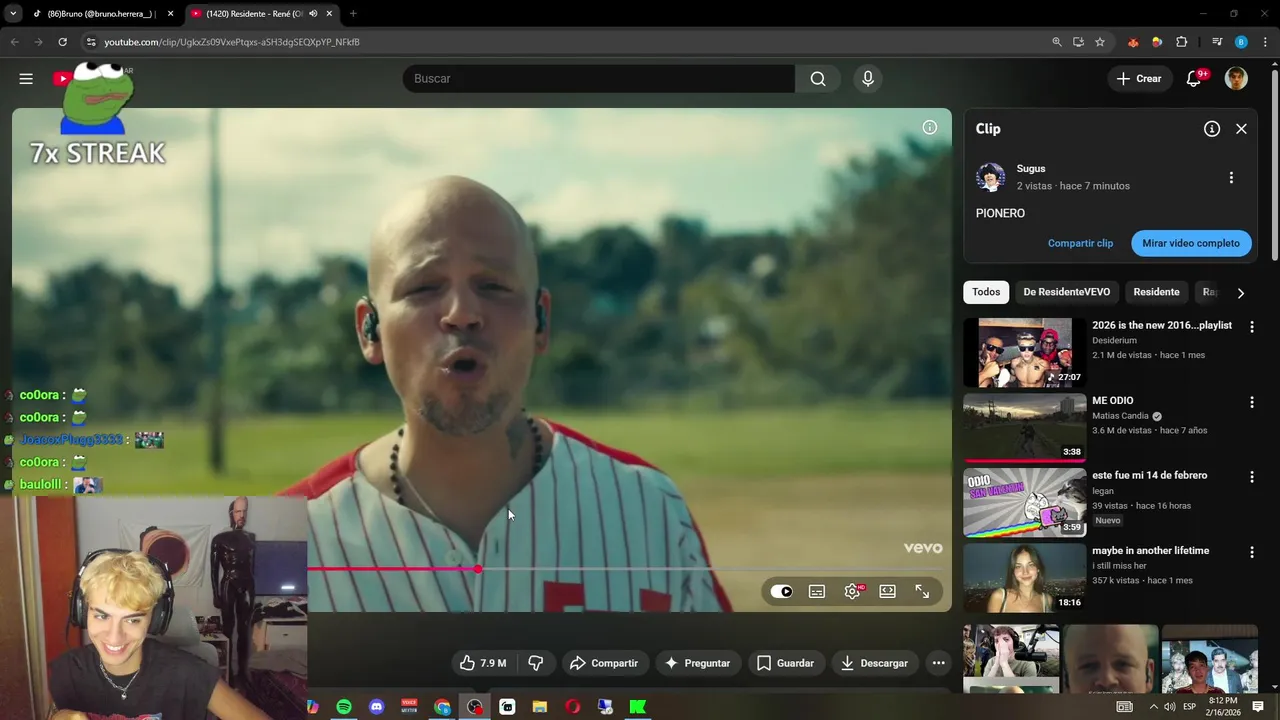Dislike the video
Image resolution: width=1280 pixels, height=720 pixels.
tap(535, 663)
